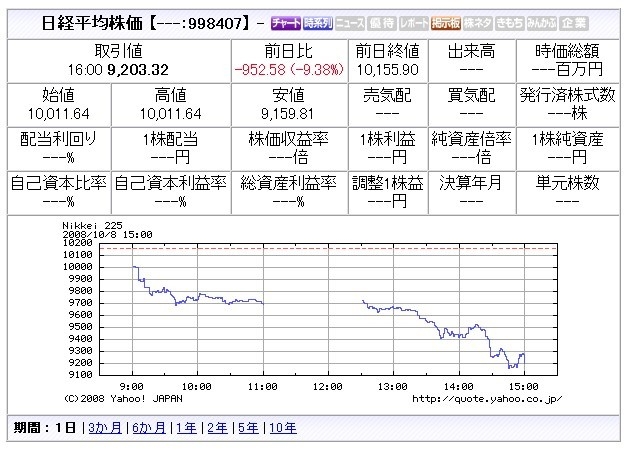The width and height of the screenshot is (629, 451).
Task: Click the 取引値 9,203.32 cell
Action: (x=119, y=61)
